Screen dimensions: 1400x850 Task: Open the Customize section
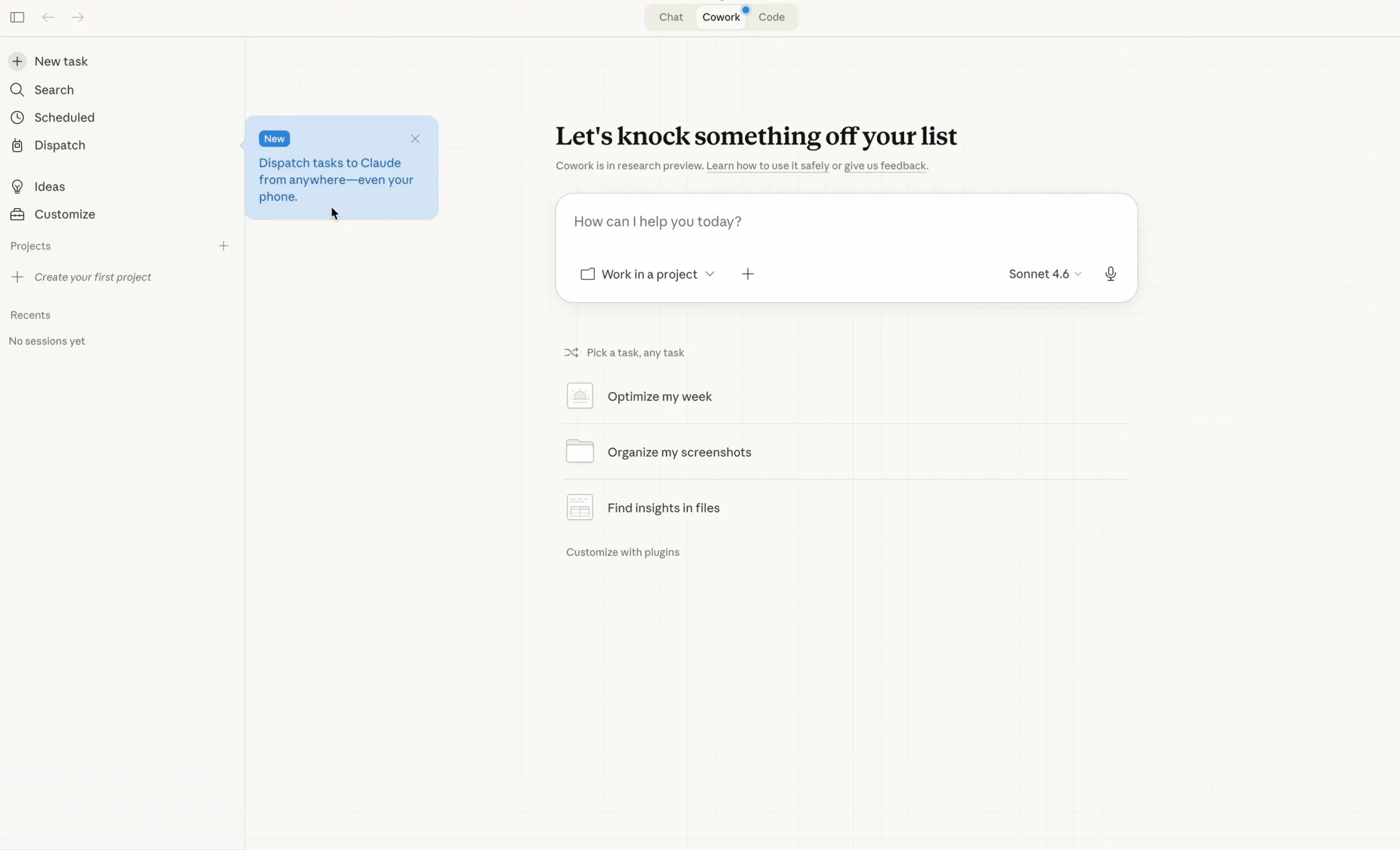pyautogui.click(x=64, y=214)
